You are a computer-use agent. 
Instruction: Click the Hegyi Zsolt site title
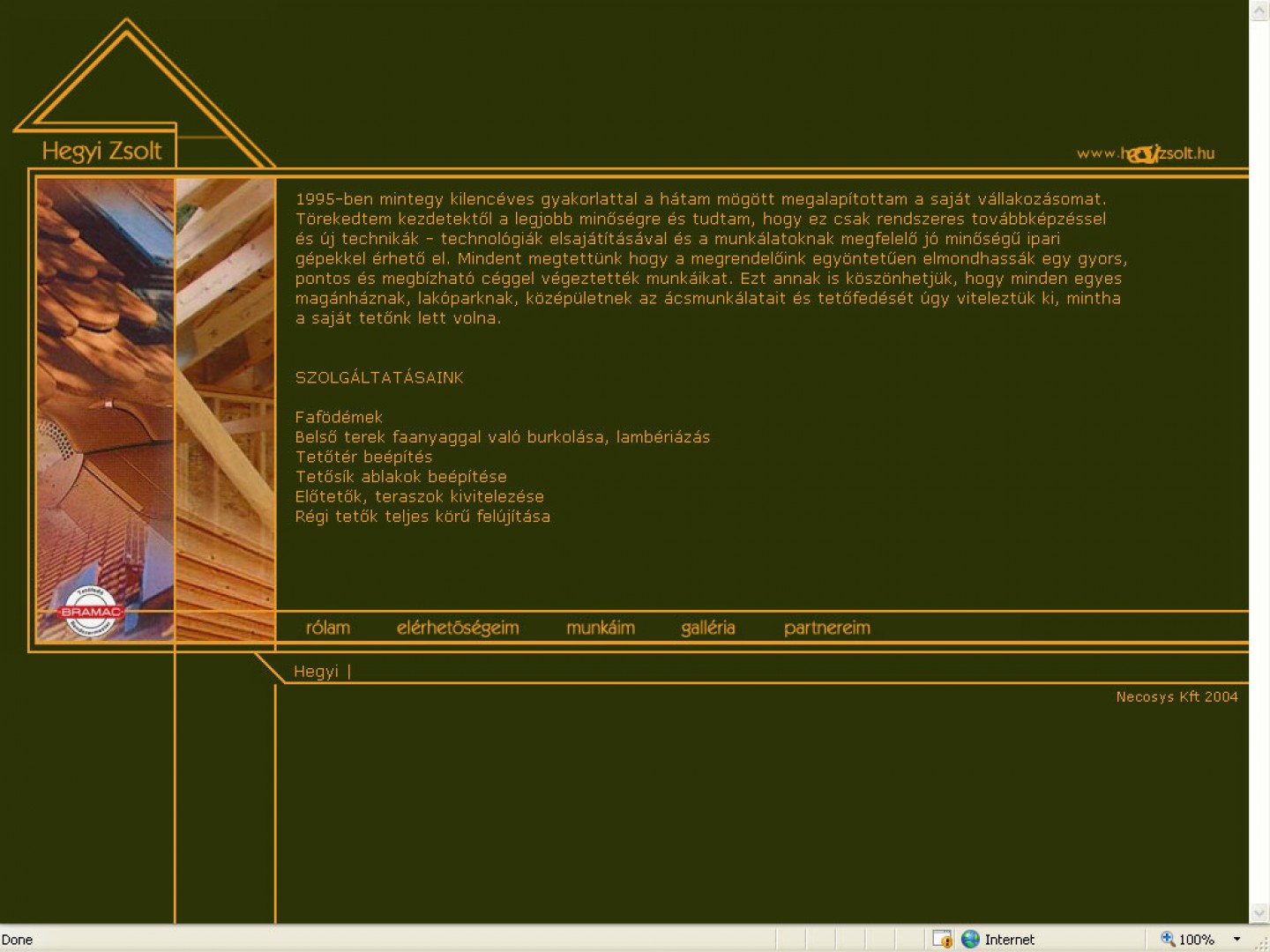point(101,151)
